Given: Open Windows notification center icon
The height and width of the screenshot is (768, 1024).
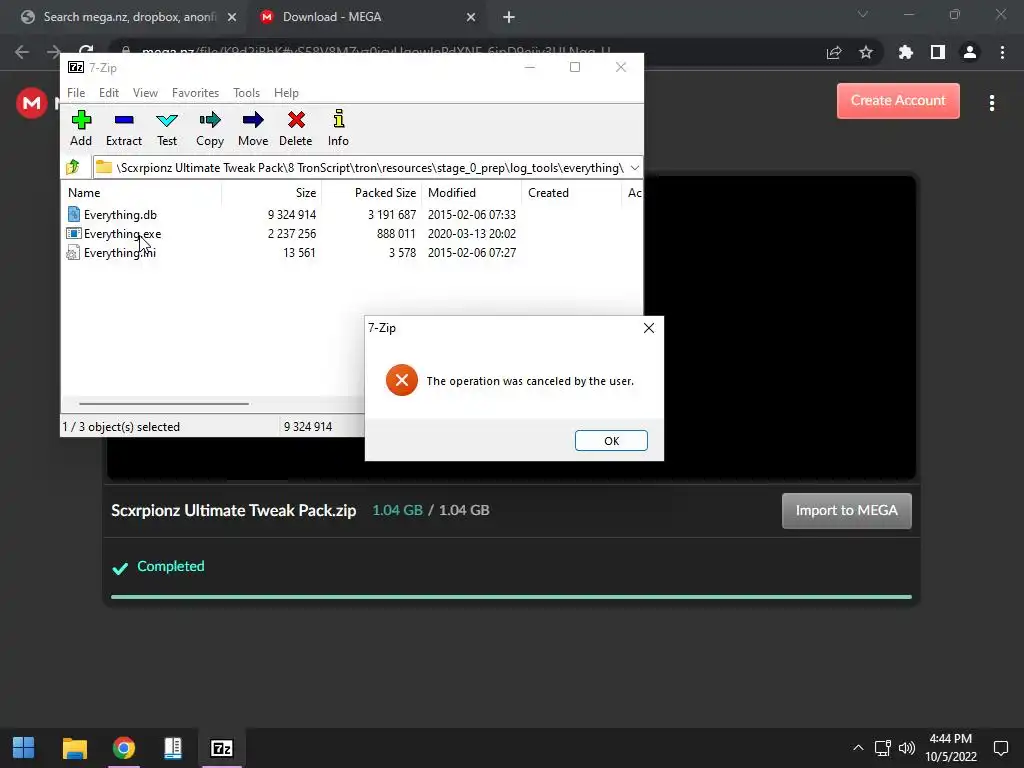Looking at the screenshot, I should pyautogui.click(x=1000, y=748).
